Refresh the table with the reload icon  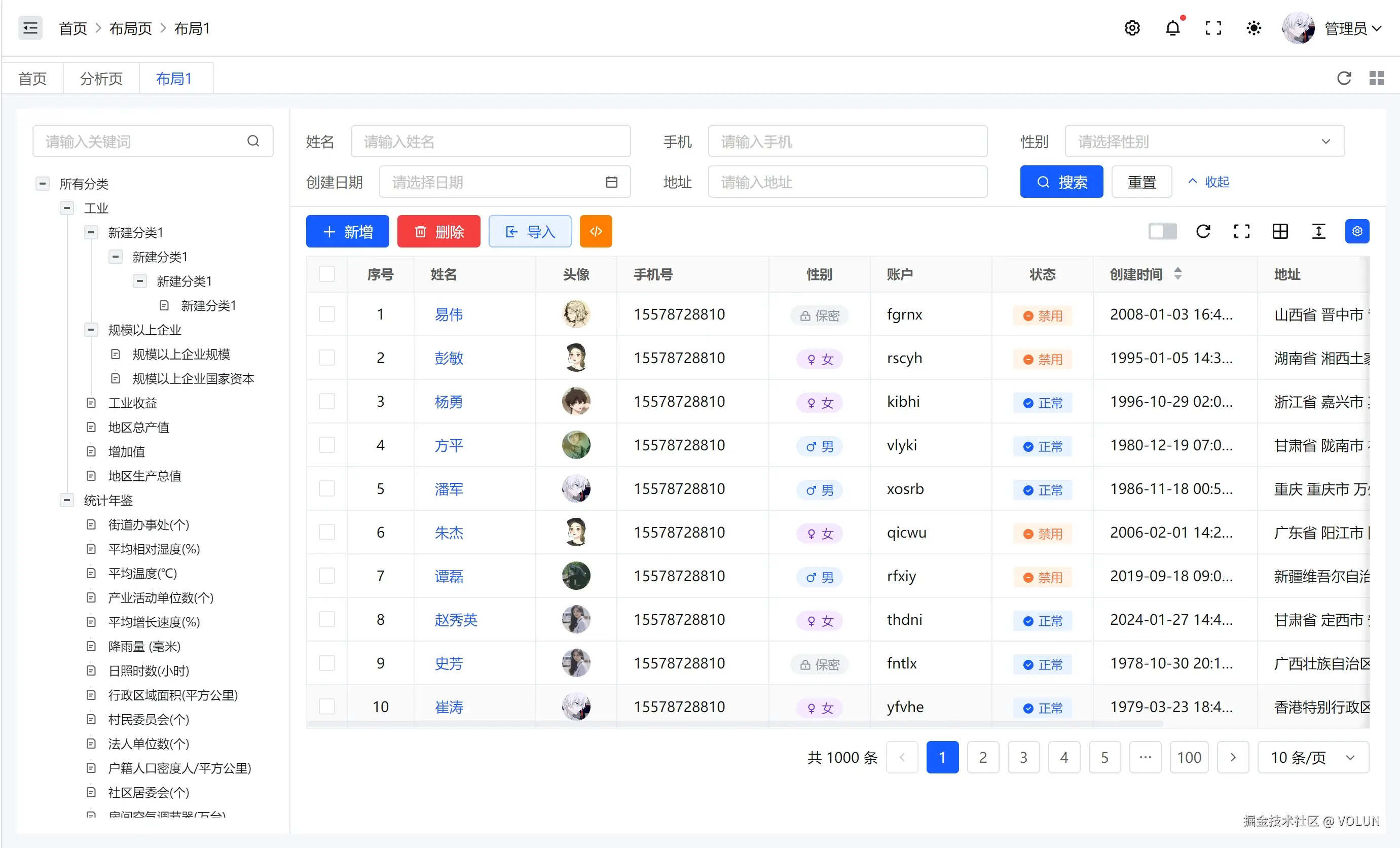(1203, 231)
